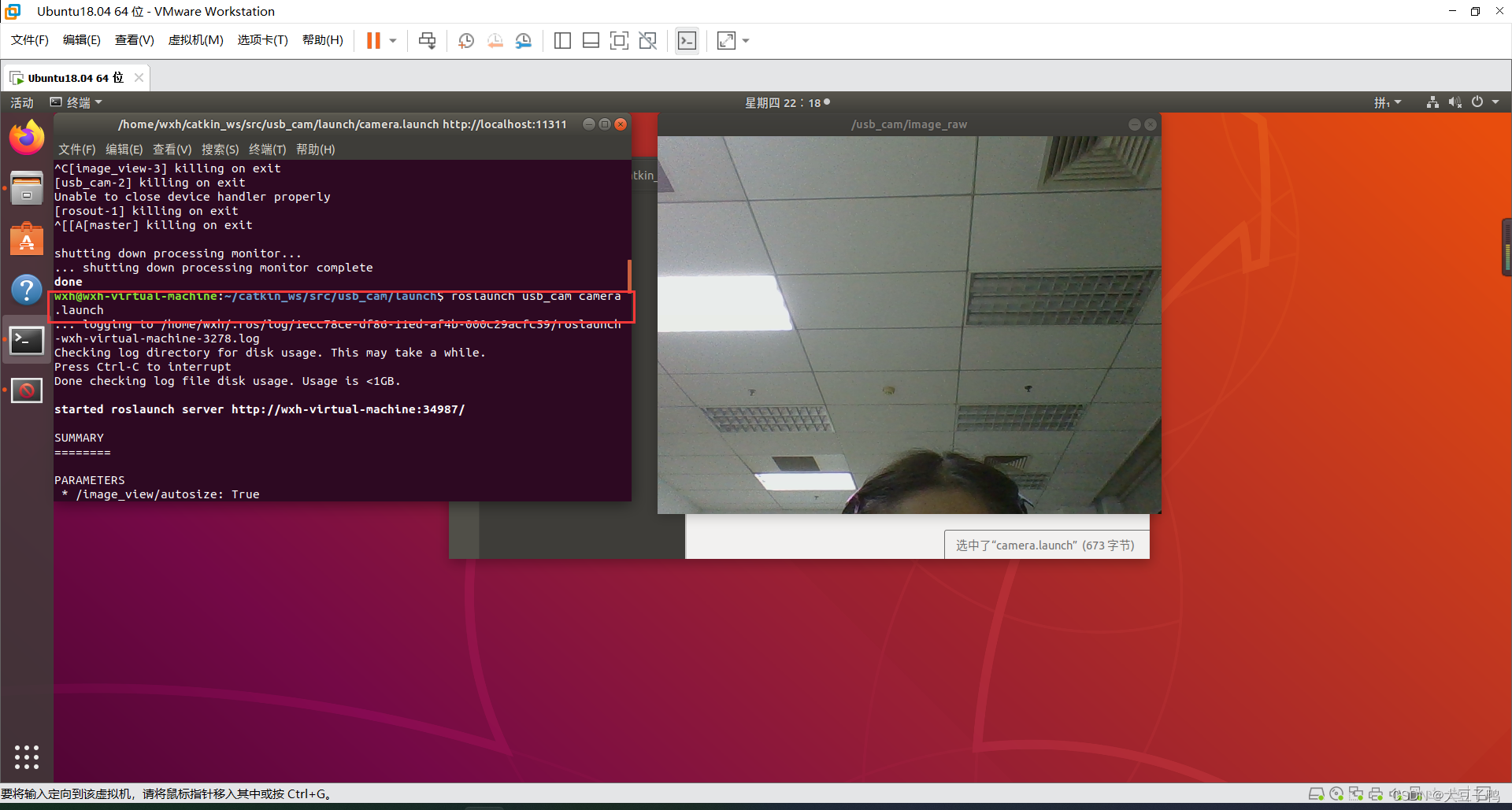This screenshot has width=1512, height=810.
Task: Revert virtual machine to previous snapshot
Action: pos(495,40)
